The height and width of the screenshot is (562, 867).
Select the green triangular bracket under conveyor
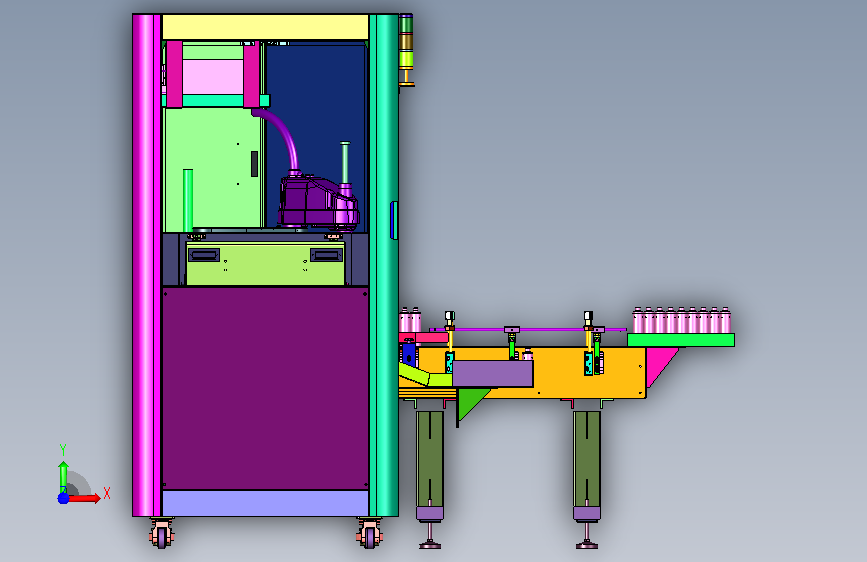[x=471, y=403]
